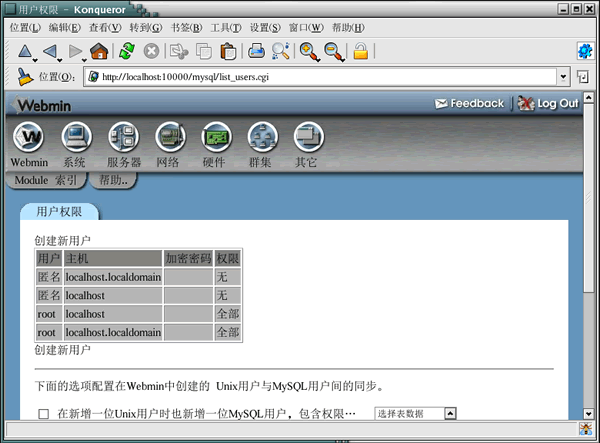This screenshot has height=443, width=600.
Task: Open the 工具(T) menu
Action: coord(226,28)
